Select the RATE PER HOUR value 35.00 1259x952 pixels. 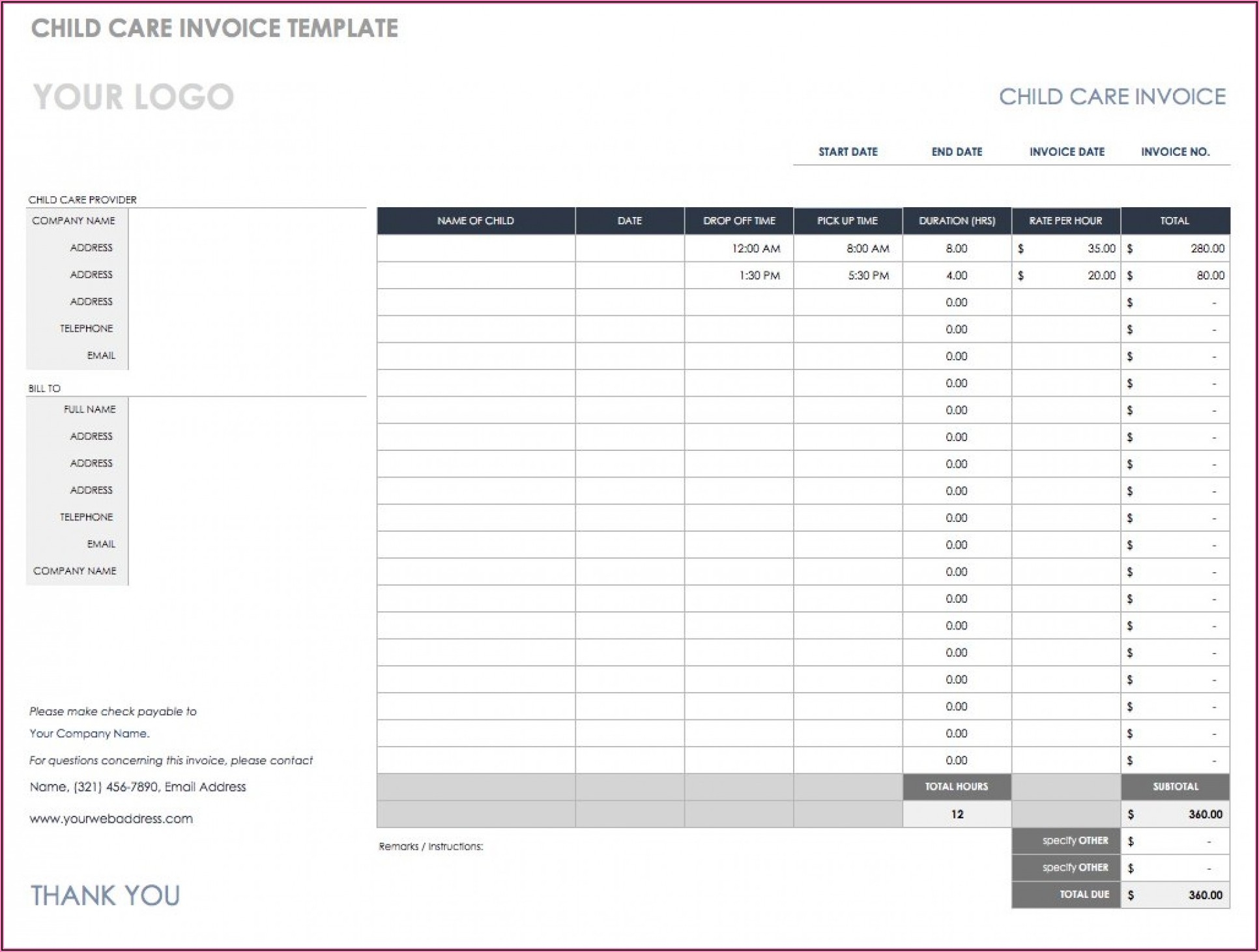pos(1101,248)
